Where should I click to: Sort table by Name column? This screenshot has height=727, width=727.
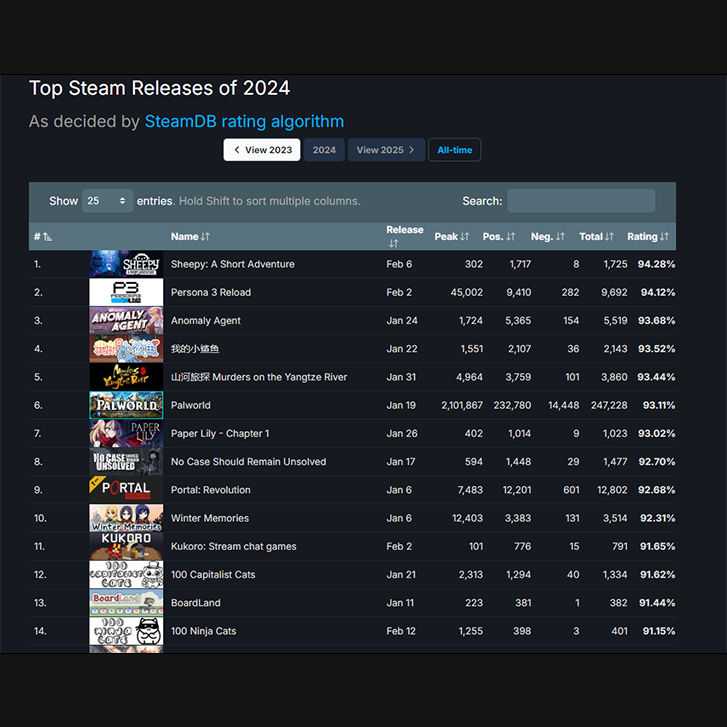(190, 237)
